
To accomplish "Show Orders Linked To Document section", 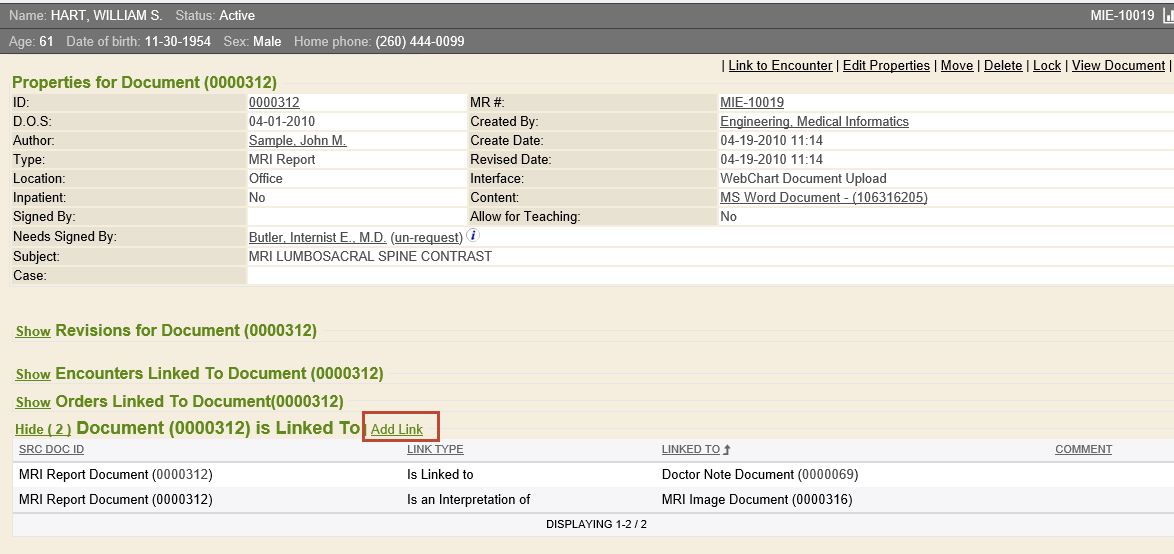I will 33,402.
